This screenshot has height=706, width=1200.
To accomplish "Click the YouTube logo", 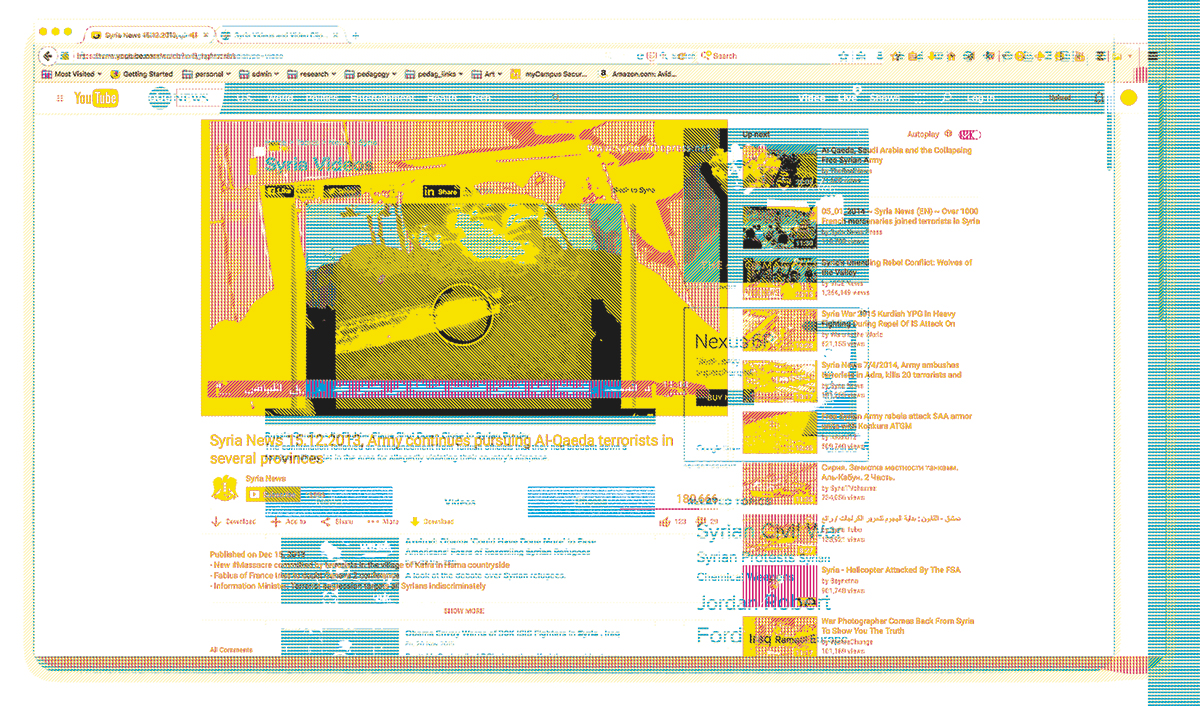I will click(x=97, y=98).
